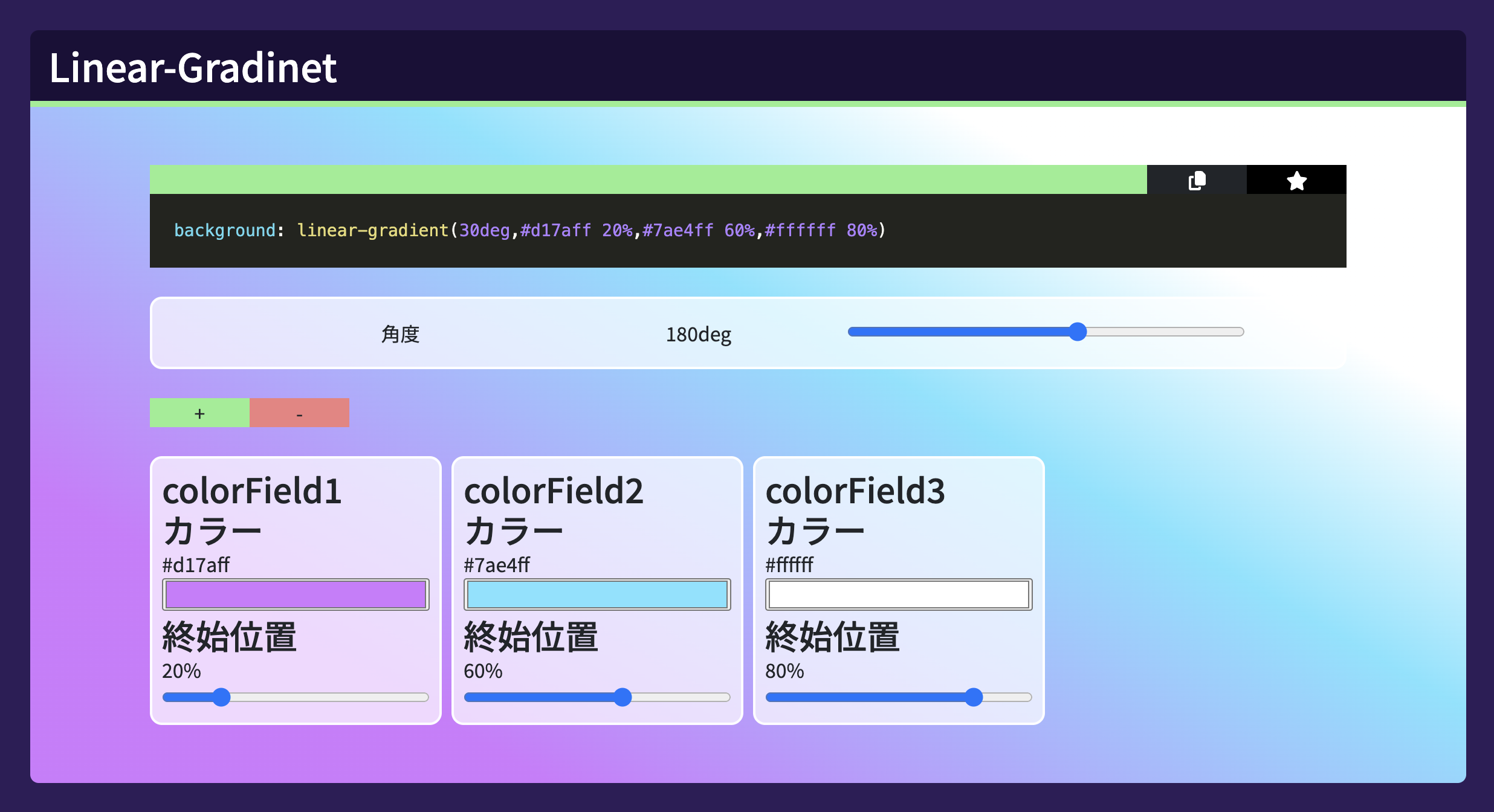Click the green bar above the code
The image size is (1494, 812).
point(648,179)
